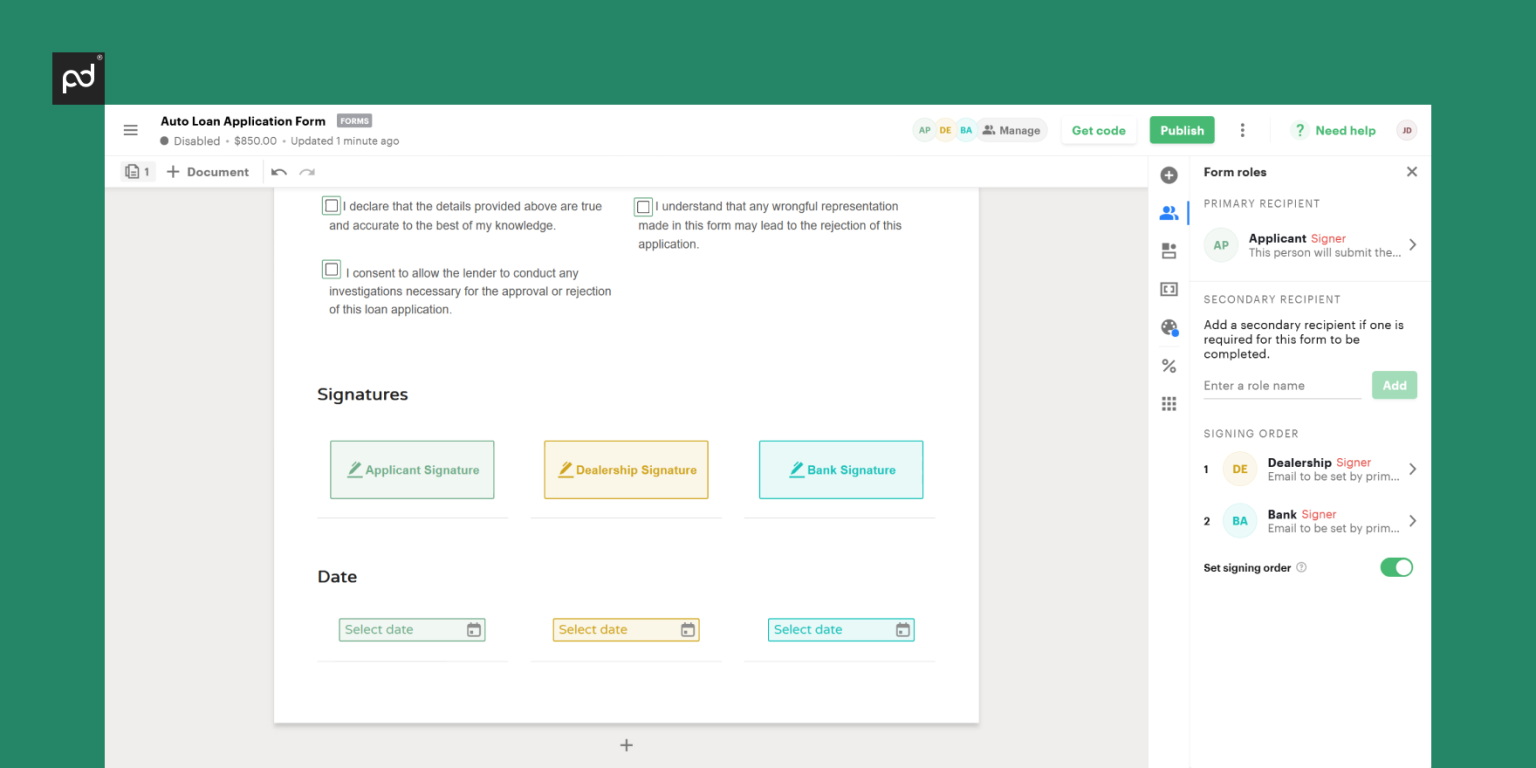This screenshot has height=768, width=1536.
Task: Open the three-dot more options menu
Action: [x=1242, y=130]
